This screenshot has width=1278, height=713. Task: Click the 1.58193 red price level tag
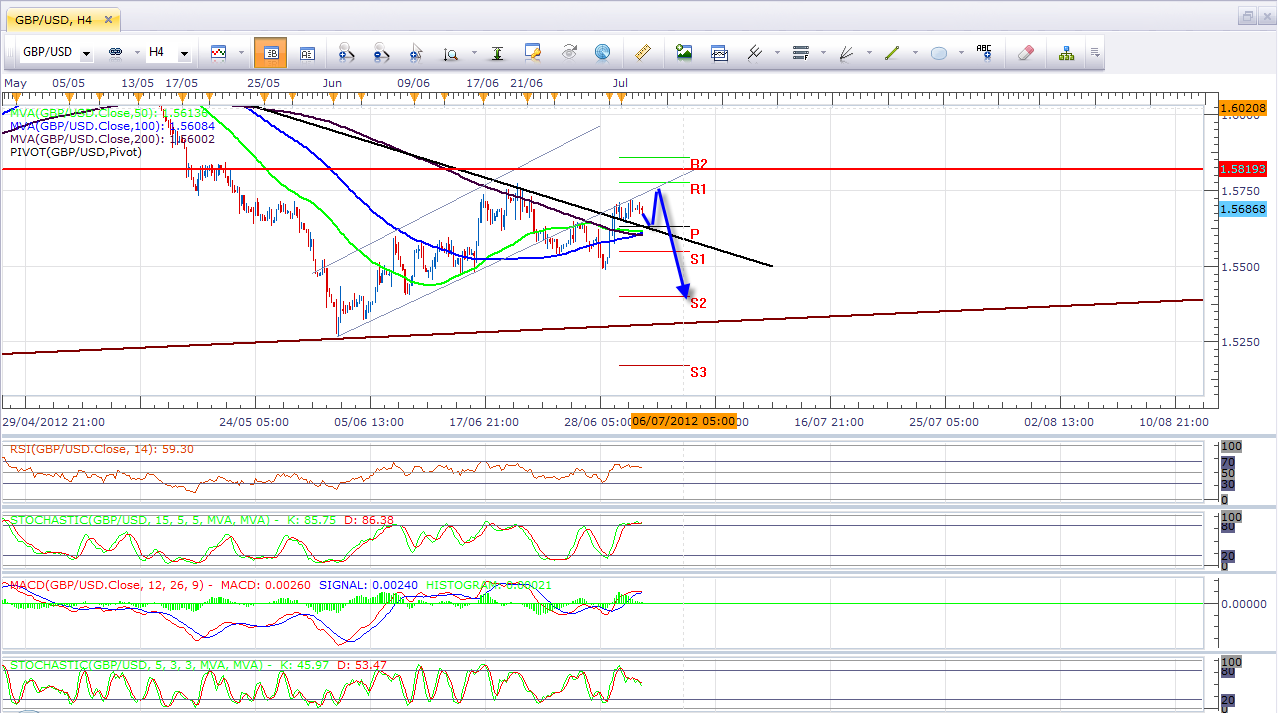point(1243,169)
